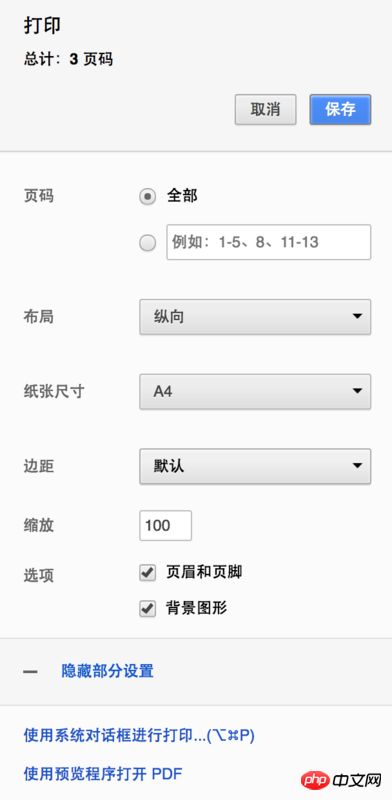Uncheck the 背景图形 checkbox
The image size is (392, 800).
point(148,609)
